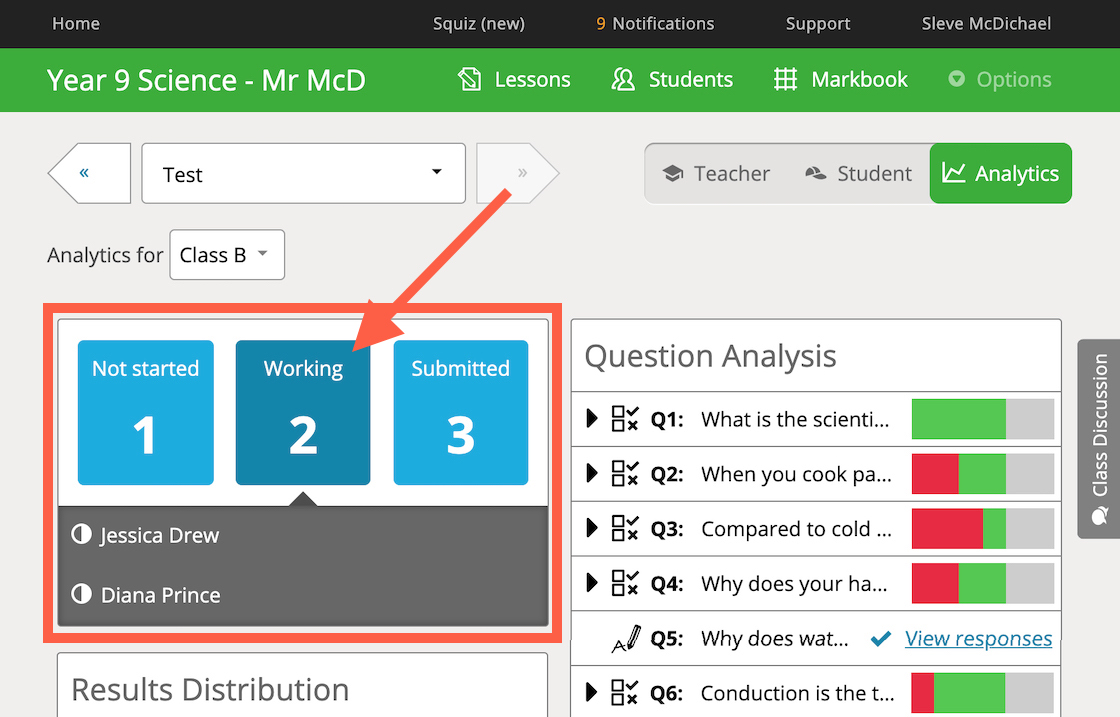This screenshot has width=1120, height=717.
Task: Click the Q6 multiple-choice type icon
Action: point(625,693)
